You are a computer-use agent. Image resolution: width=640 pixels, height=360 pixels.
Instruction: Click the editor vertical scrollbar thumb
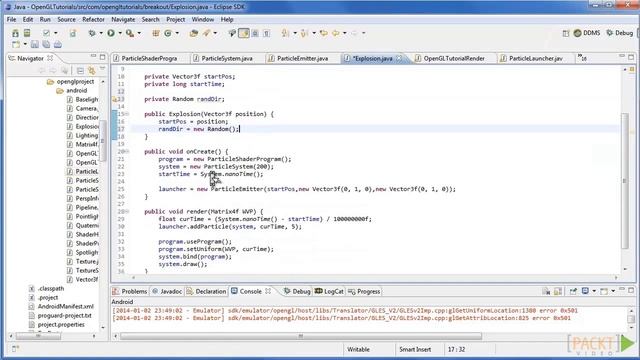(x=625, y=180)
